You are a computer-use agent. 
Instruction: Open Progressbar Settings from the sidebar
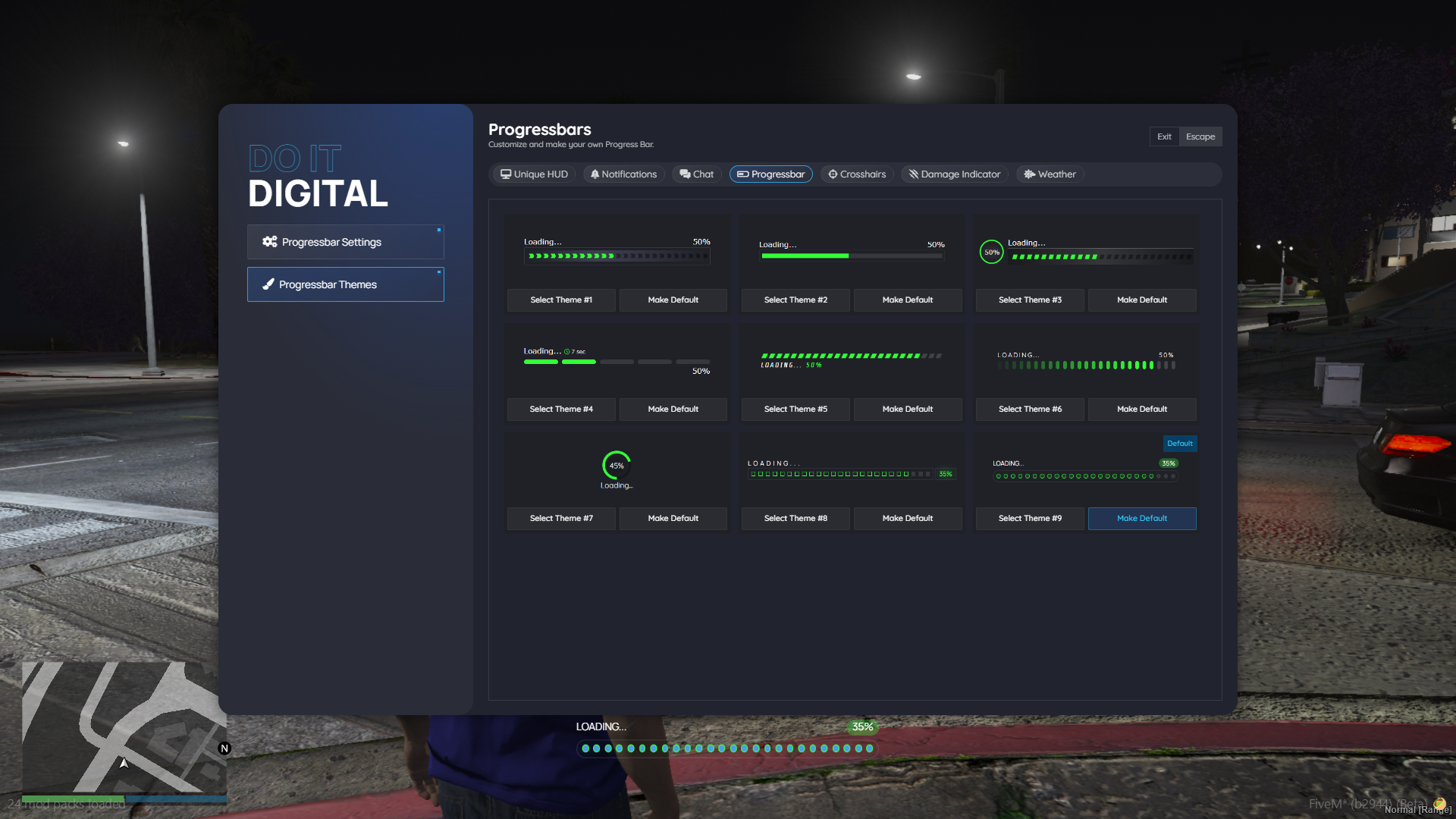345,241
